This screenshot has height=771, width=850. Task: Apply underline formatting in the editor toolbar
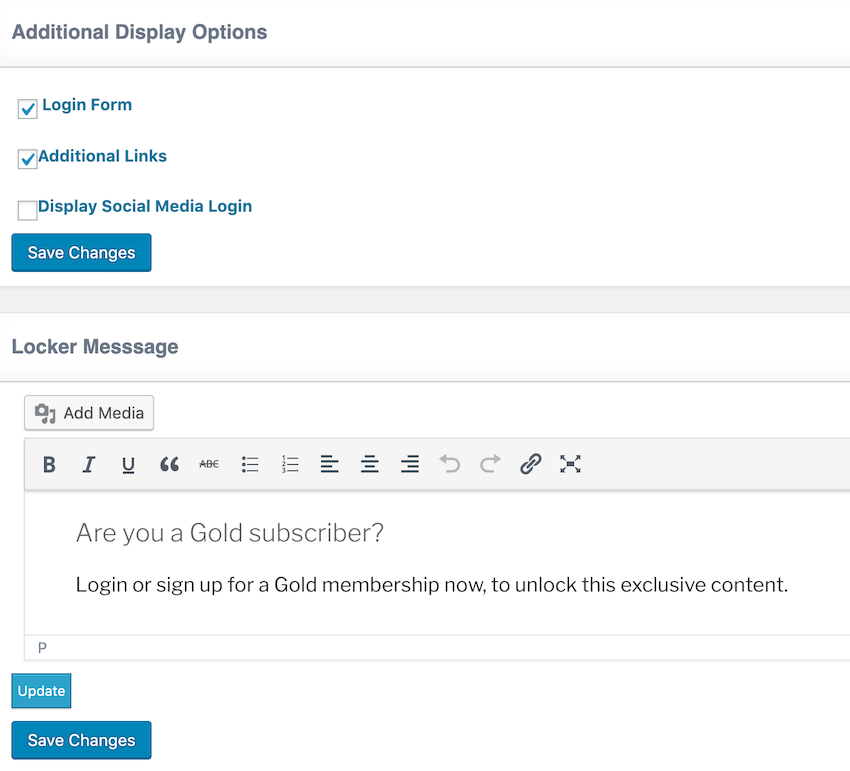(128, 465)
